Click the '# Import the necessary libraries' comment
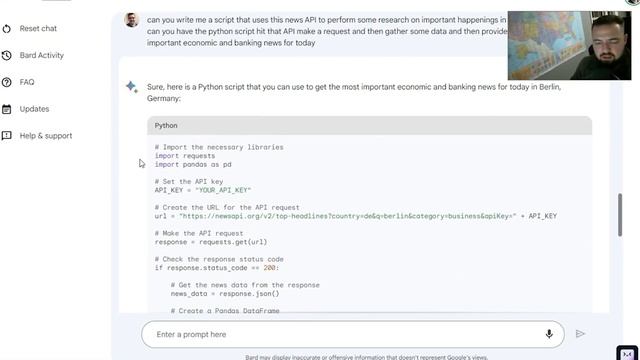Screen dimensions: 640x360 (x=219, y=147)
